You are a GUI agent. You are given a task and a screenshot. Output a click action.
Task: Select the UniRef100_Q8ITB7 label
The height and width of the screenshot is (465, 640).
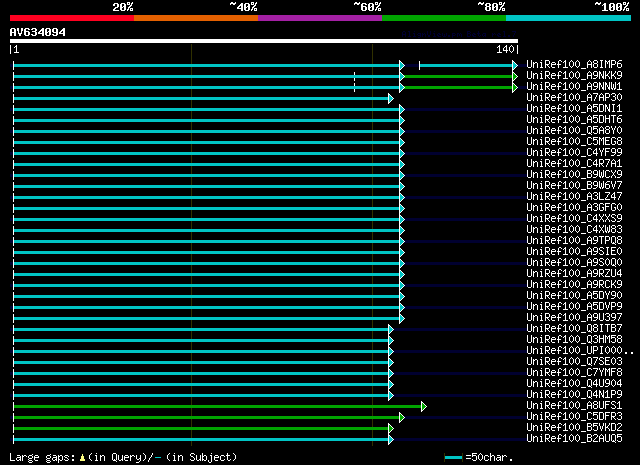point(574,329)
